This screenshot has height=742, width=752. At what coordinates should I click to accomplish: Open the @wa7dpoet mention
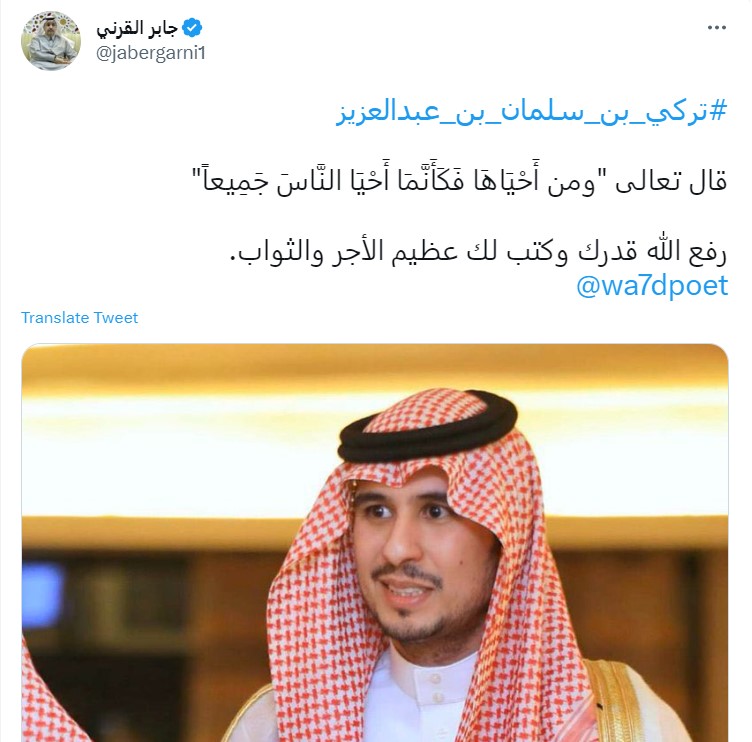click(652, 286)
